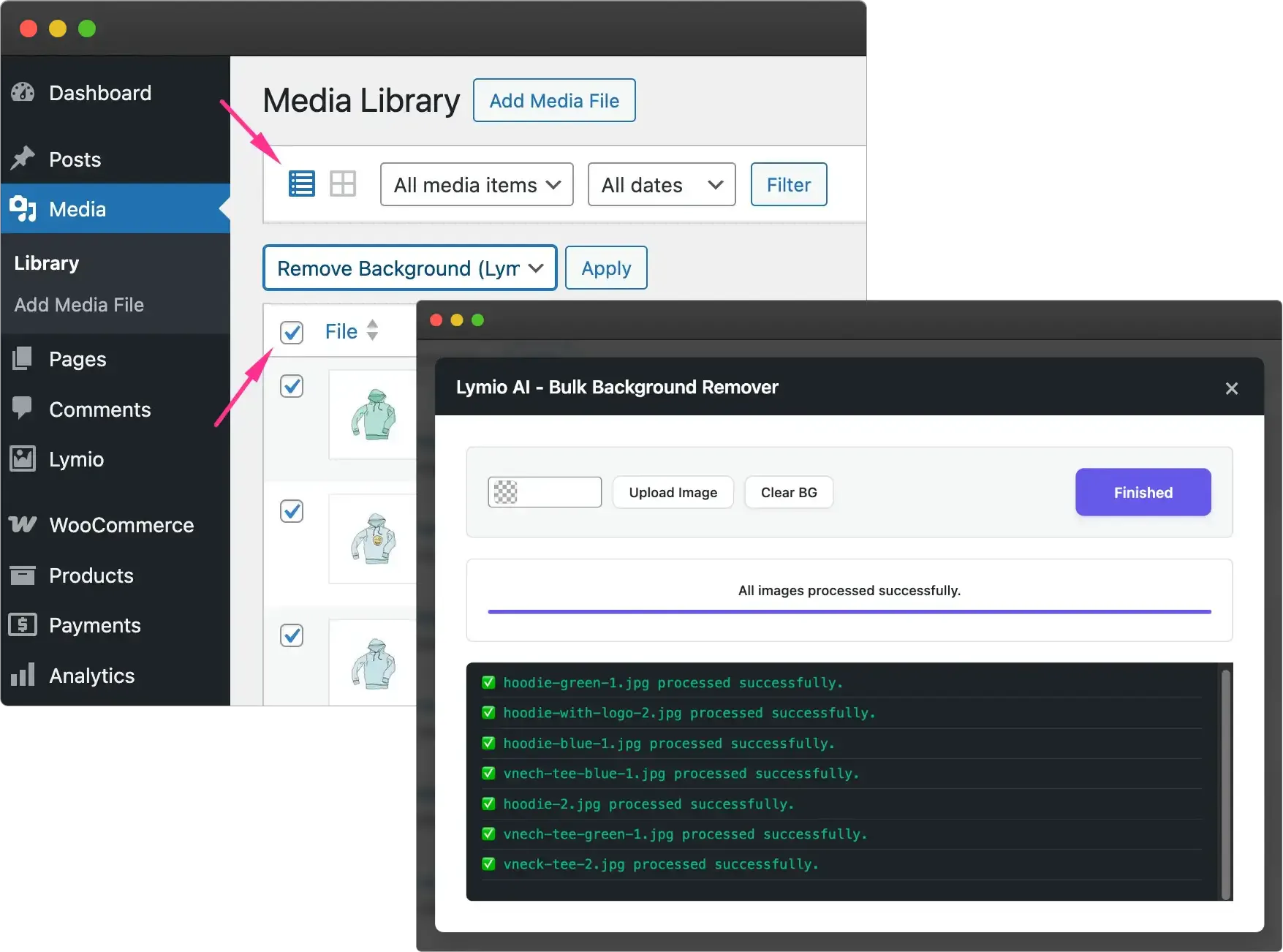Open Lymio in the sidebar menu
This screenshot has width=1283, height=952.
coord(116,459)
